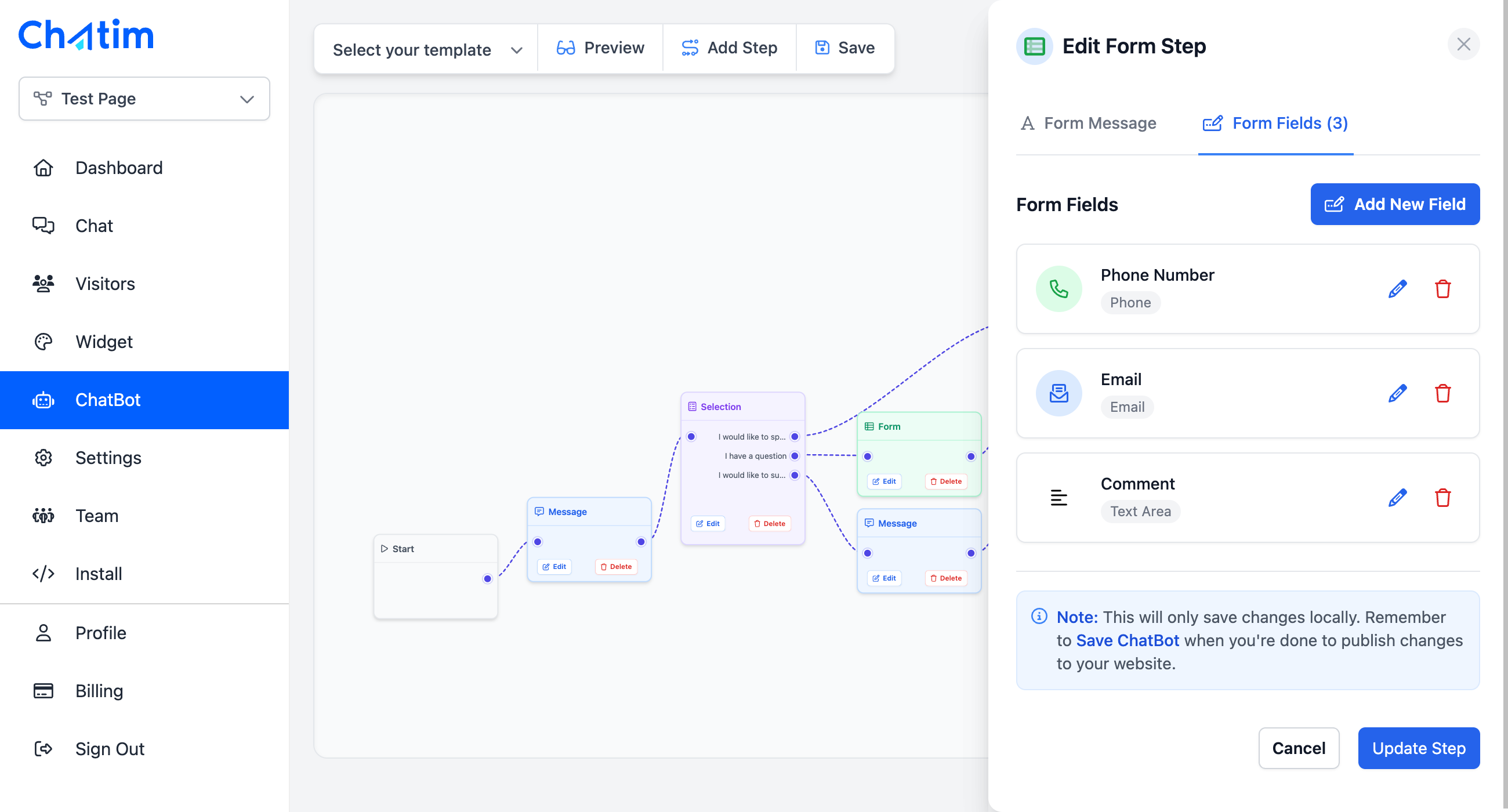The height and width of the screenshot is (812, 1508).
Task: Click Edit on the Selection node
Action: point(708,523)
